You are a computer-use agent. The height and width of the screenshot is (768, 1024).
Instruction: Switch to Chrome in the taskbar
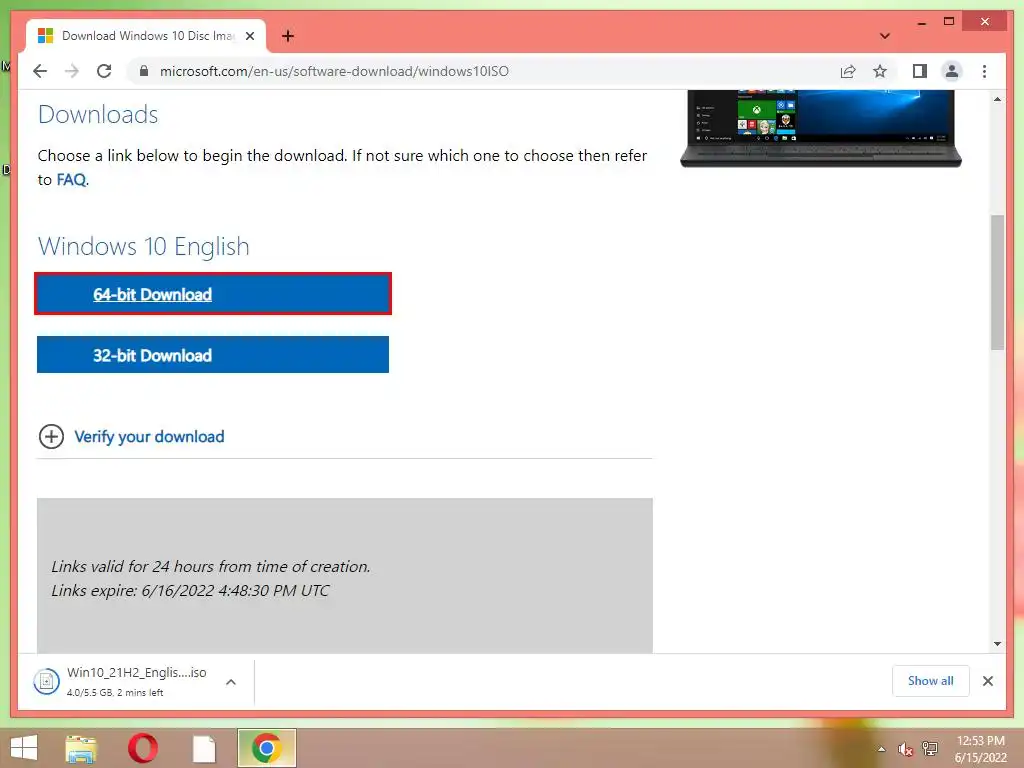click(x=266, y=748)
